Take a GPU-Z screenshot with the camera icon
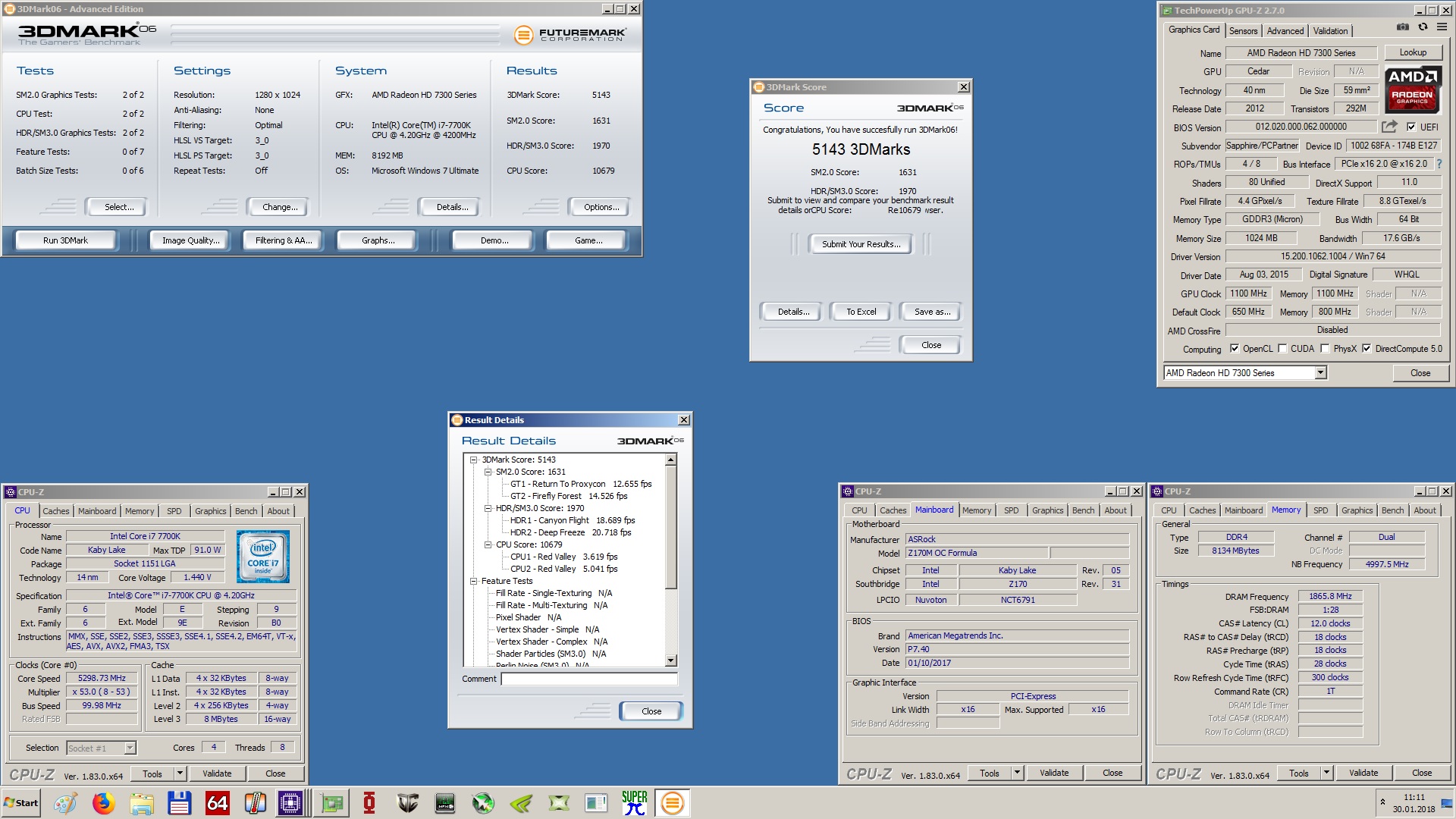The width and height of the screenshot is (1456, 819). 1403,27
